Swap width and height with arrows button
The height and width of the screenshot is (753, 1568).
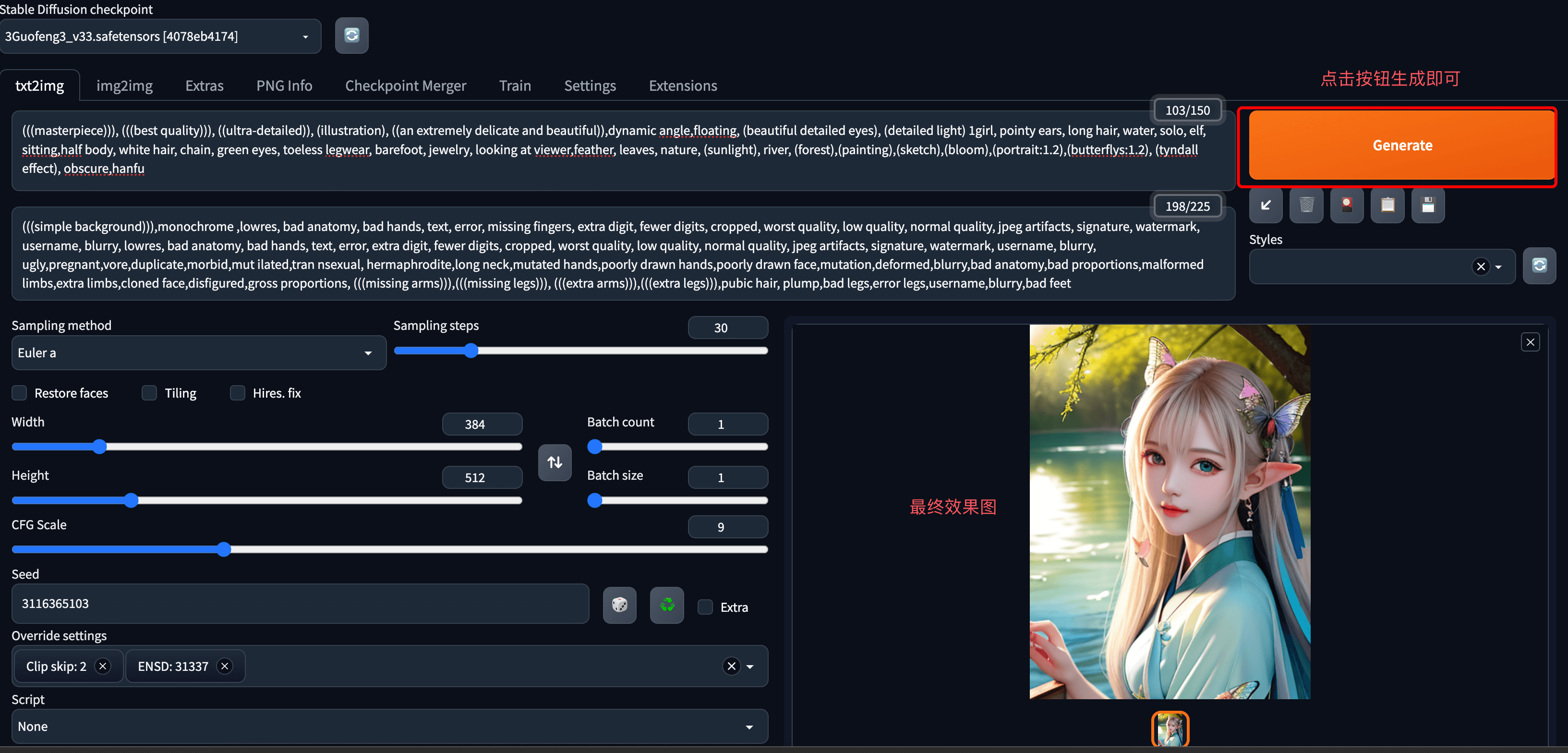point(555,462)
